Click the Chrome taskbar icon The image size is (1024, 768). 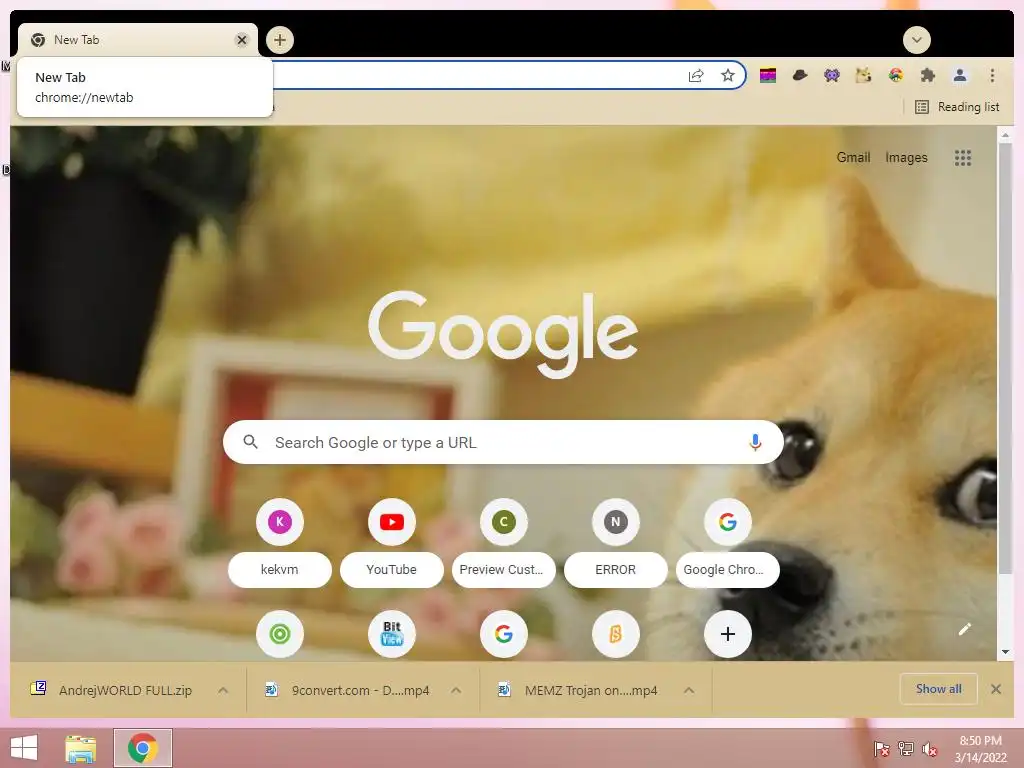coord(143,748)
